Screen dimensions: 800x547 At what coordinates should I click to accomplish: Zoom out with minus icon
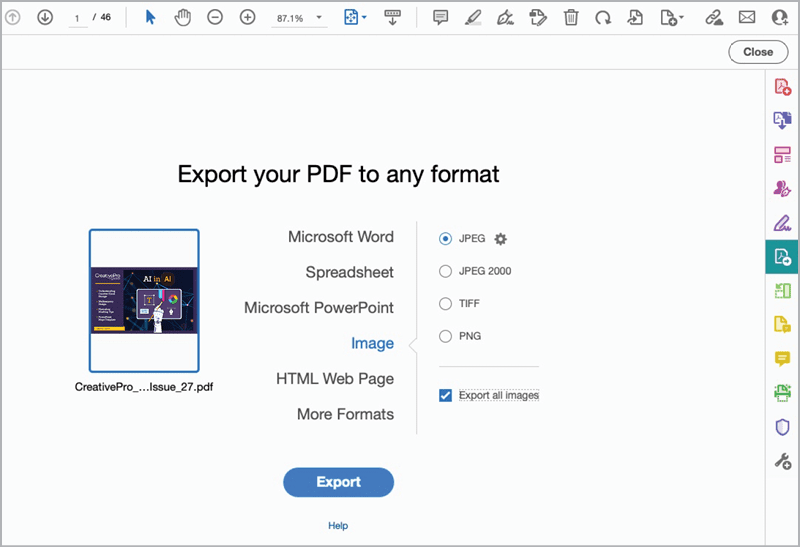[x=215, y=17]
